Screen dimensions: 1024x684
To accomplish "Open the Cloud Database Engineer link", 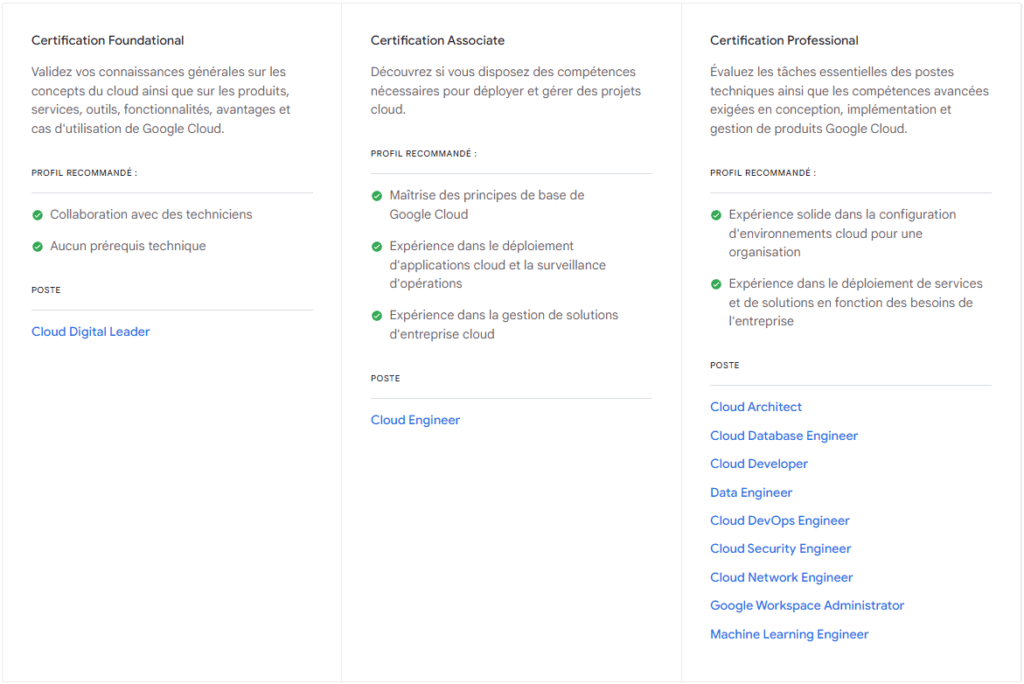I will click(x=783, y=435).
